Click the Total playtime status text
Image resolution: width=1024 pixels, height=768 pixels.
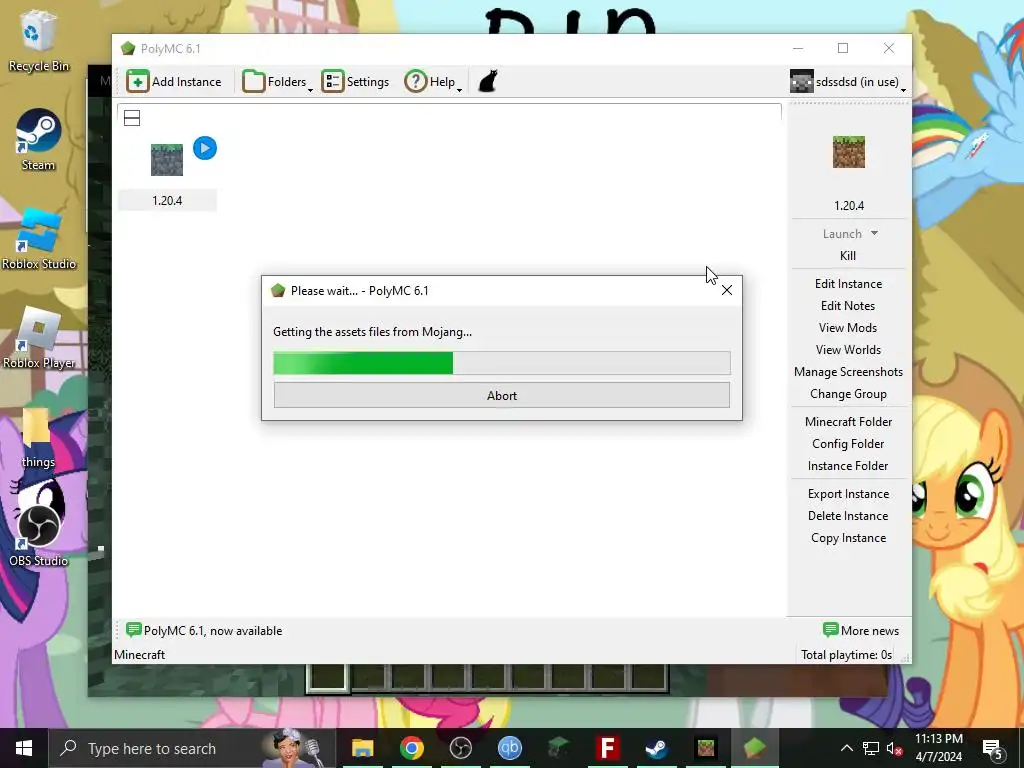point(846,655)
